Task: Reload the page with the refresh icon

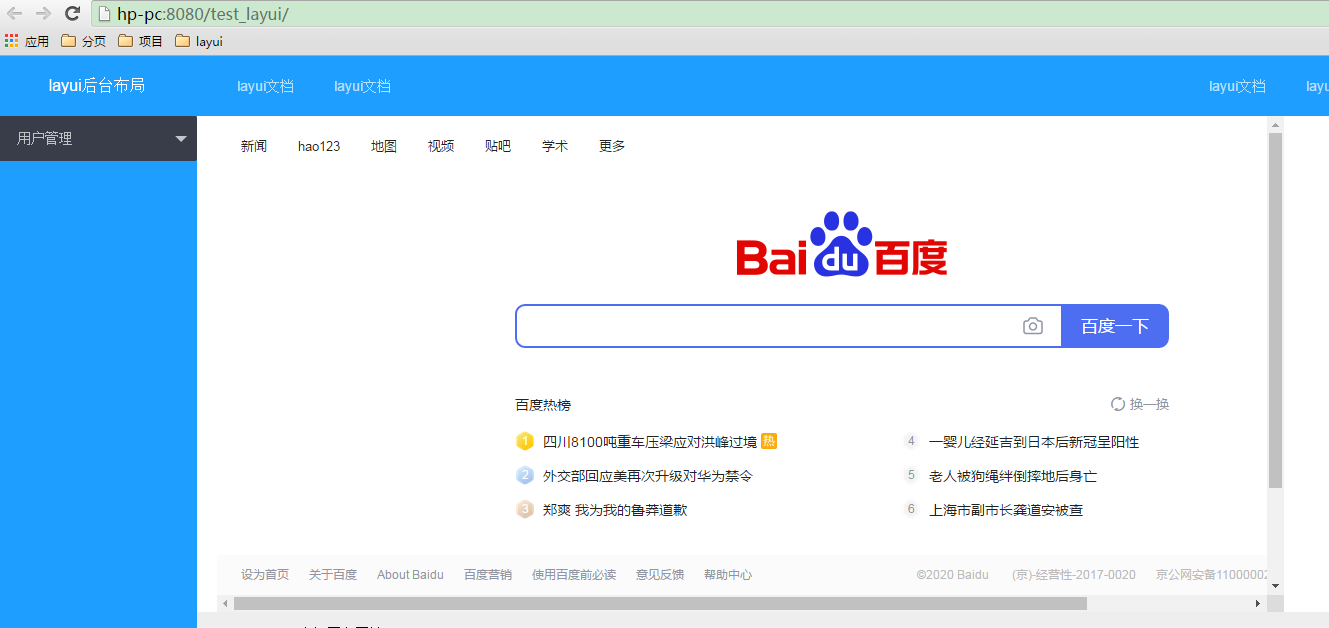Action: [x=72, y=13]
